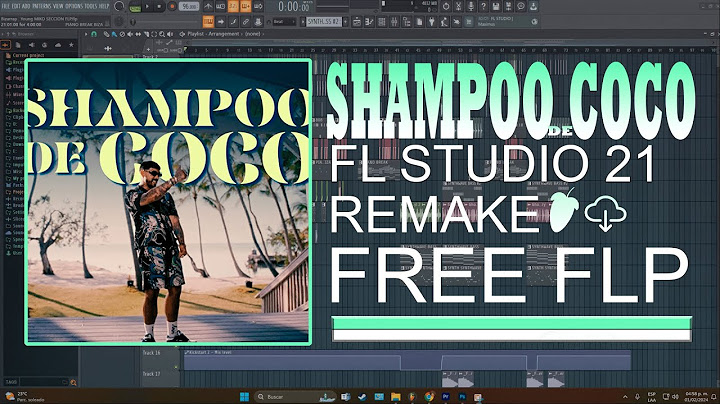Open plugin picker icon
Image resolution: width=720 pixels, height=404 pixels.
[432, 22]
